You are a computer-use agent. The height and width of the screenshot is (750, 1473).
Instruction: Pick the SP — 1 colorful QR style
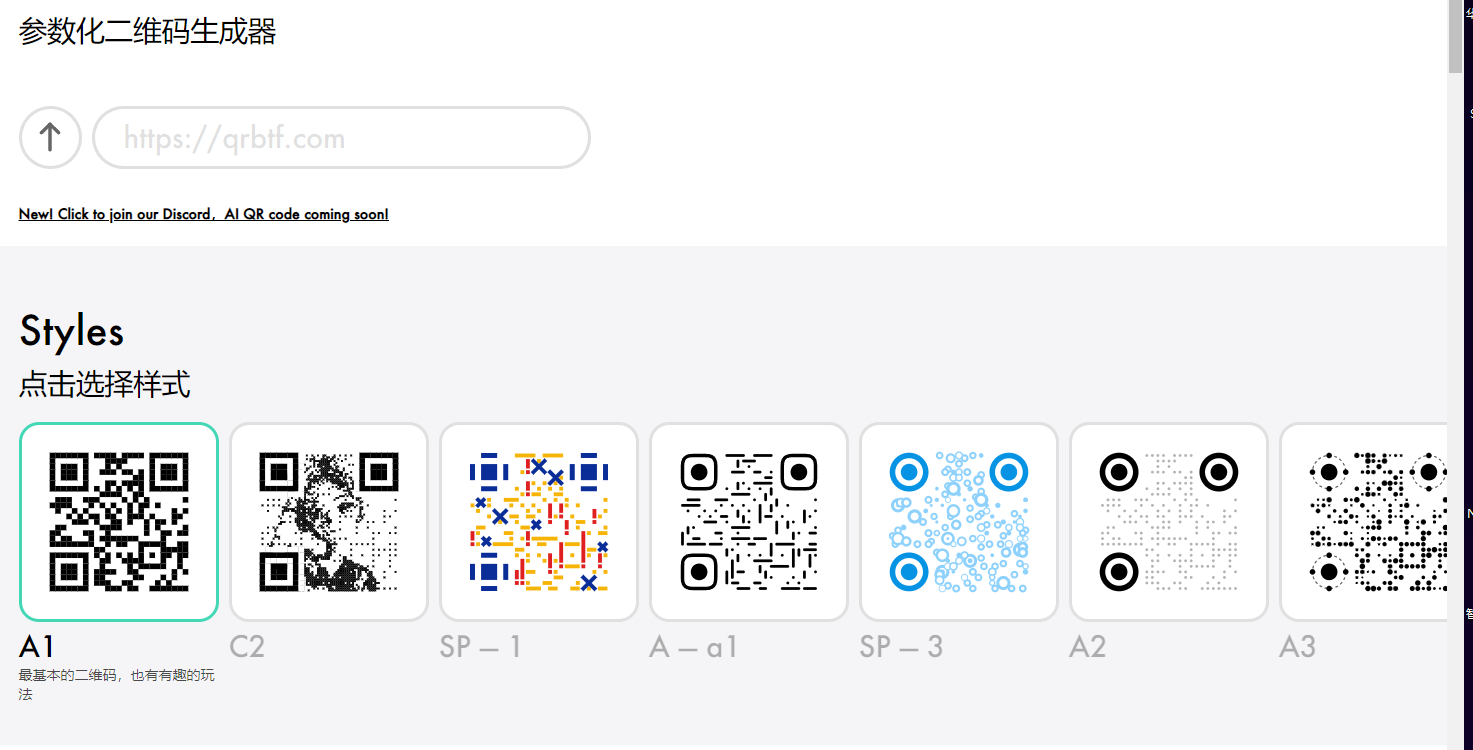click(539, 521)
